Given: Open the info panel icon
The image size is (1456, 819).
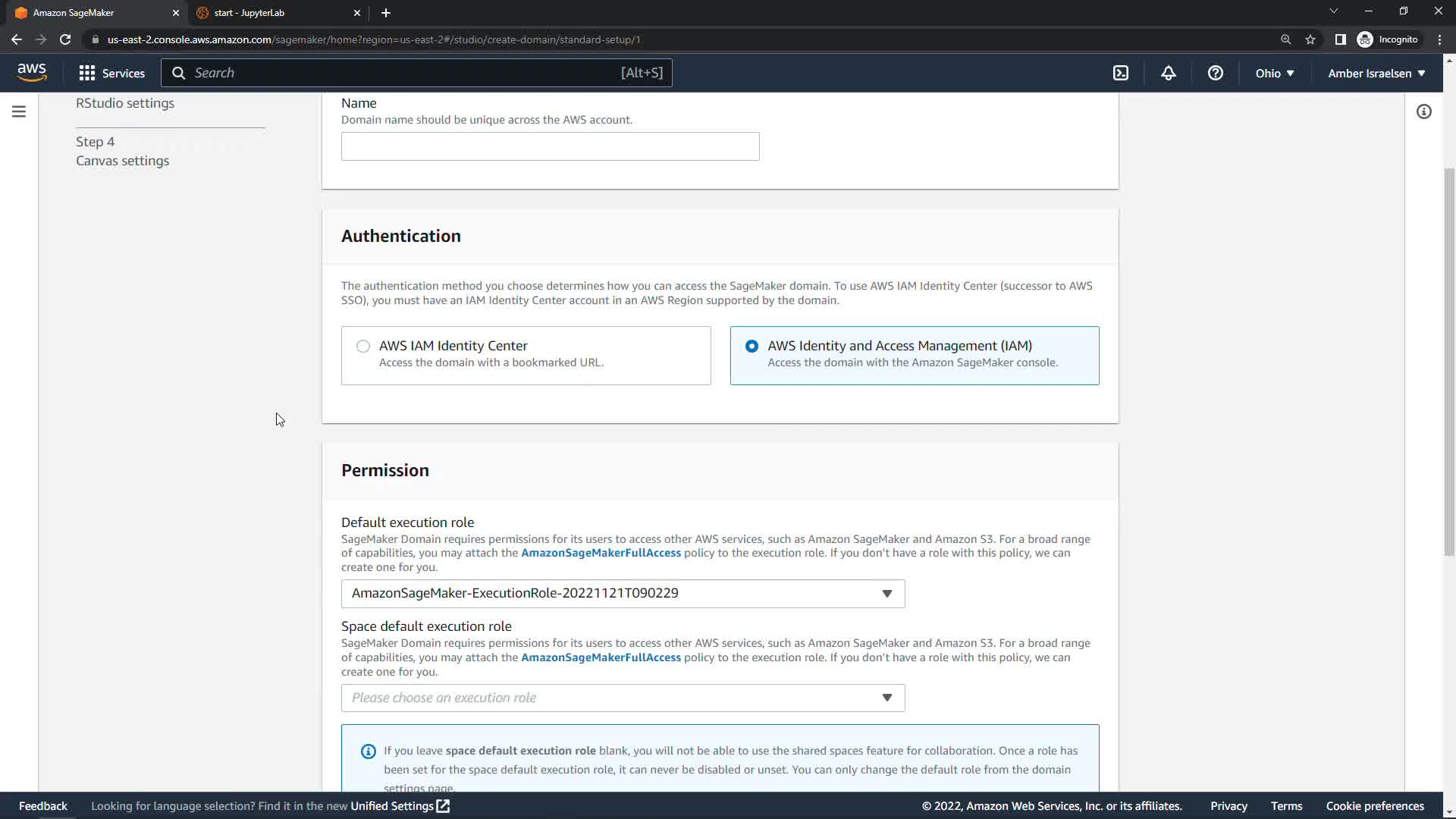Looking at the screenshot, I should click(1423, 111).
